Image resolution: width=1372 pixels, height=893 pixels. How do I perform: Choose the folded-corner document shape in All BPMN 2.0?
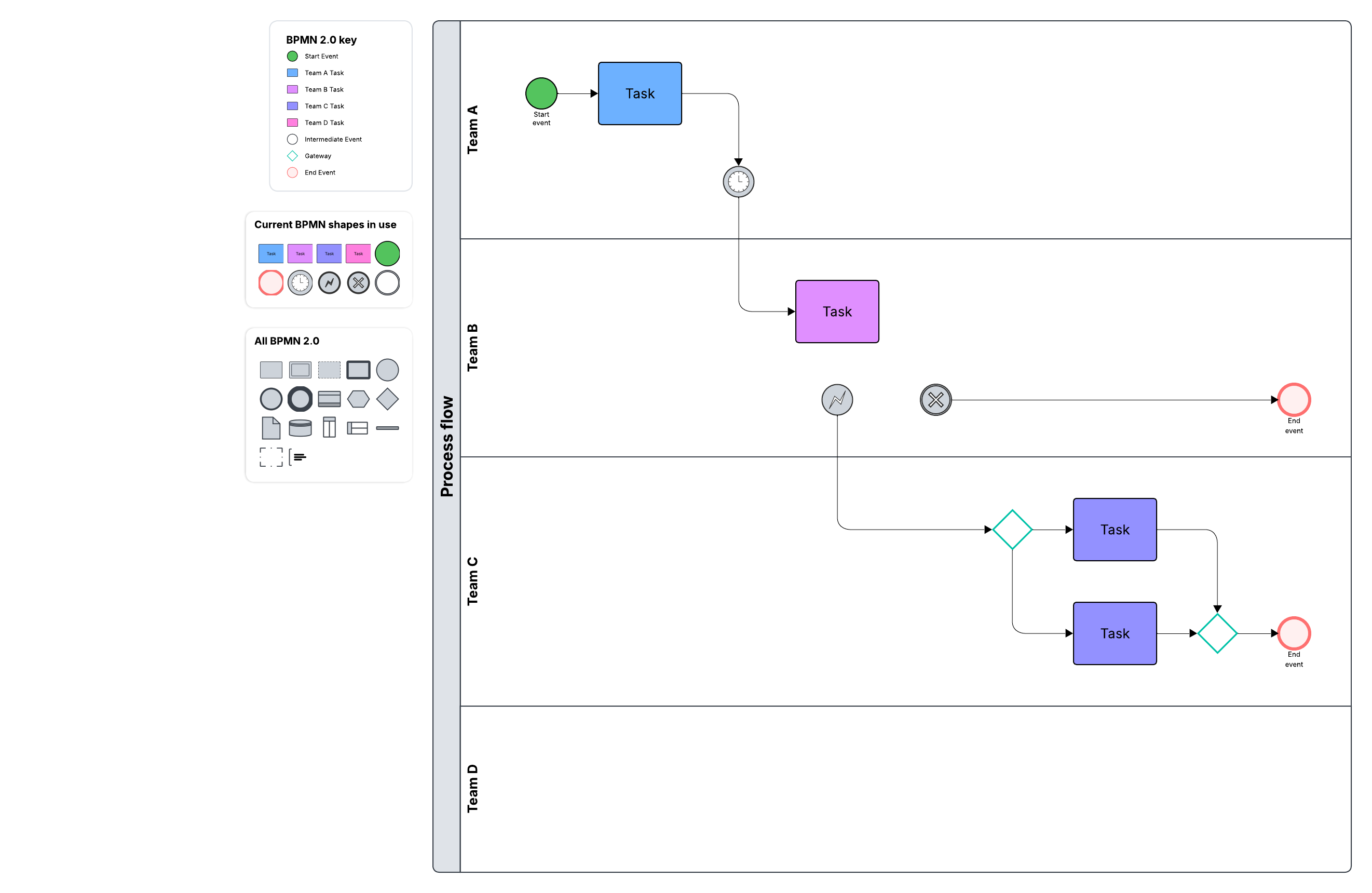271,428
